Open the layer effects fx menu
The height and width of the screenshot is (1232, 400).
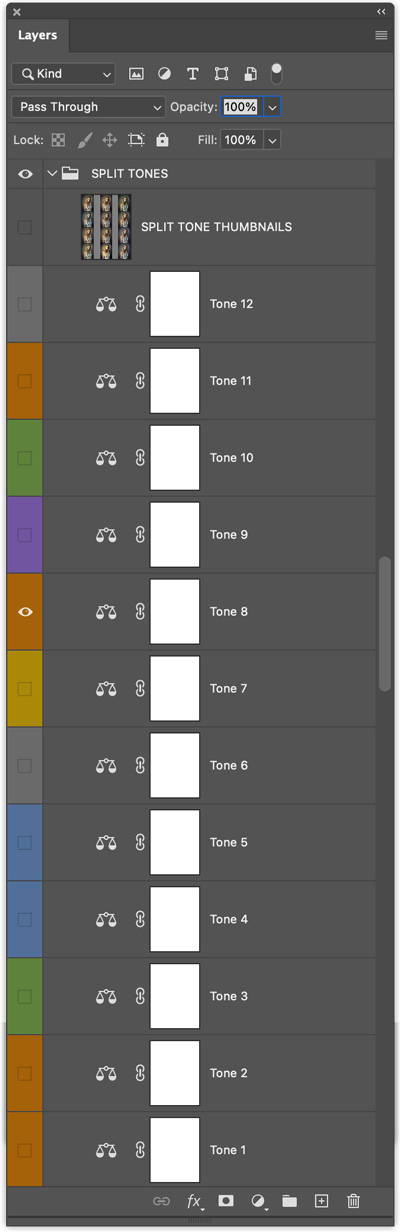click(x=194, y=1201)
